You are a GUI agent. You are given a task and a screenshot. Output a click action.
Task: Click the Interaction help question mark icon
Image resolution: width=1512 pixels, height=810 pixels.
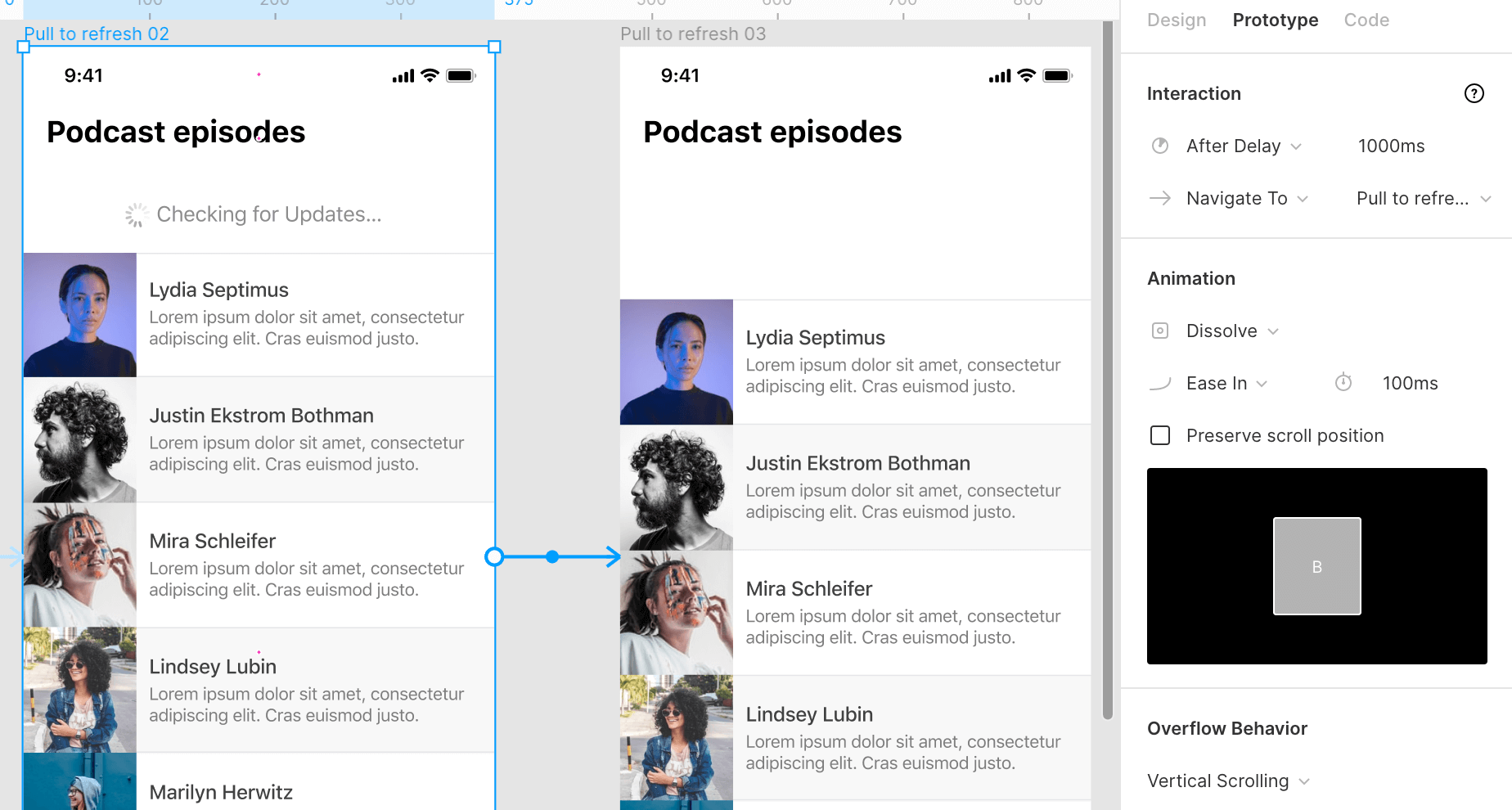tap(1474, 93)
